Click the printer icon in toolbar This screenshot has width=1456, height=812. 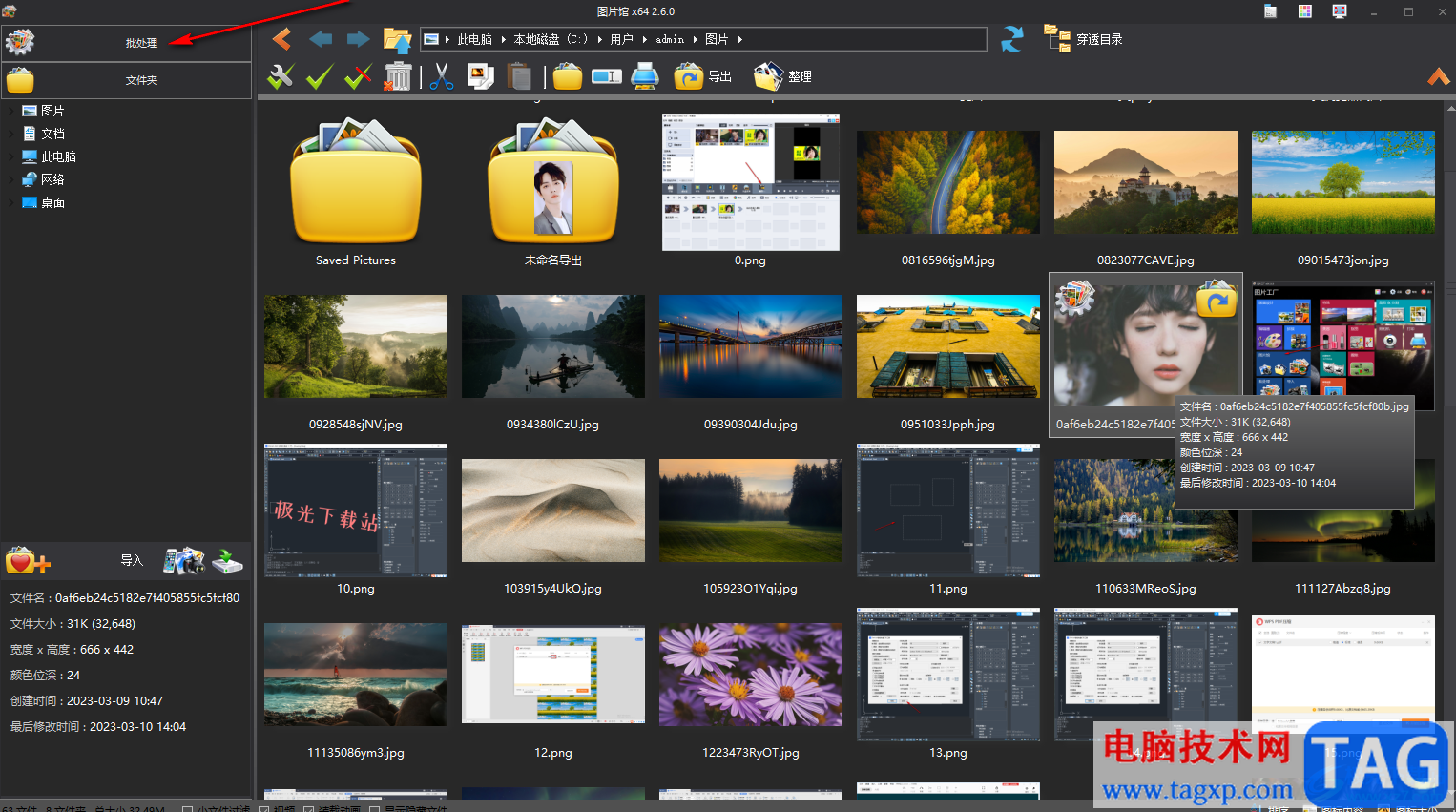pyautogui.click(x=646, y=76)
